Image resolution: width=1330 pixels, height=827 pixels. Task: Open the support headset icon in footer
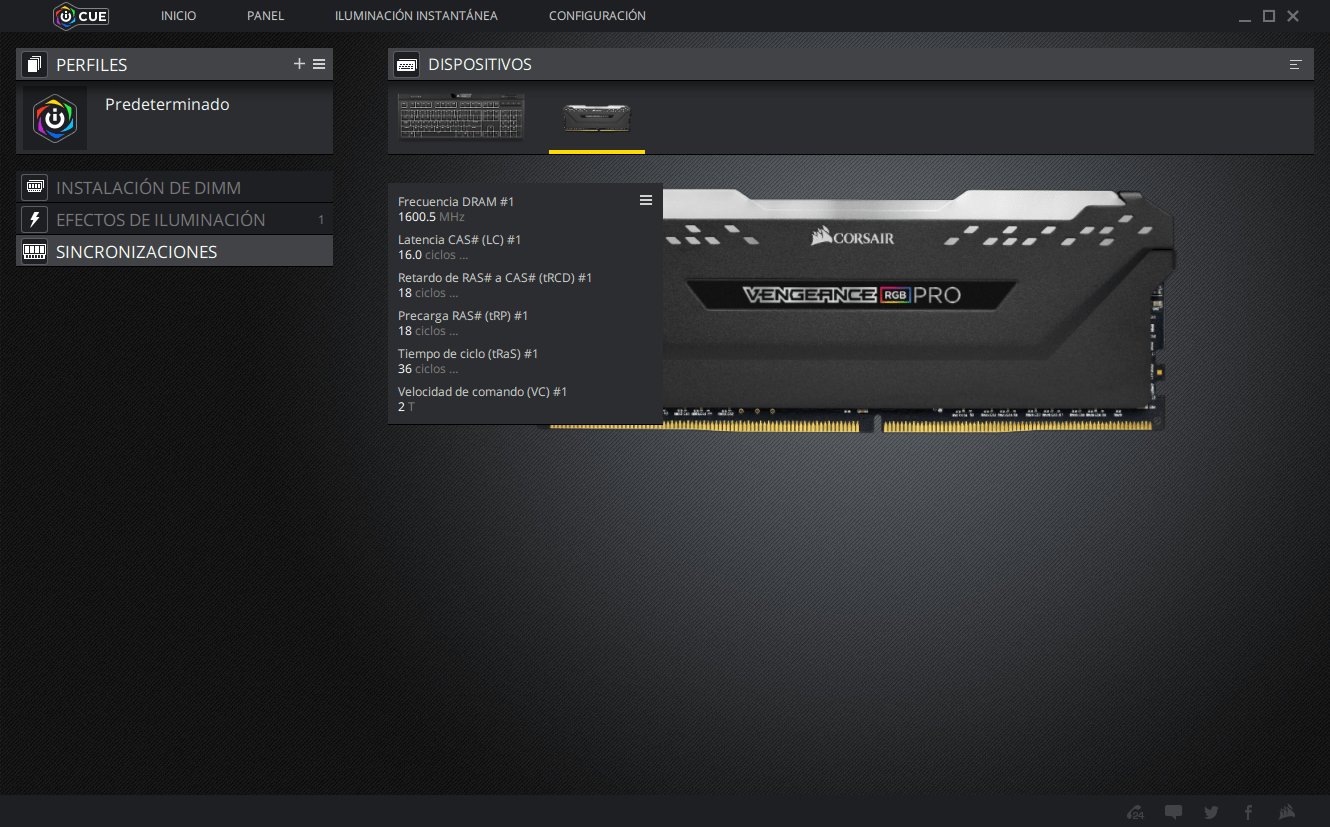pos(1135,812)
